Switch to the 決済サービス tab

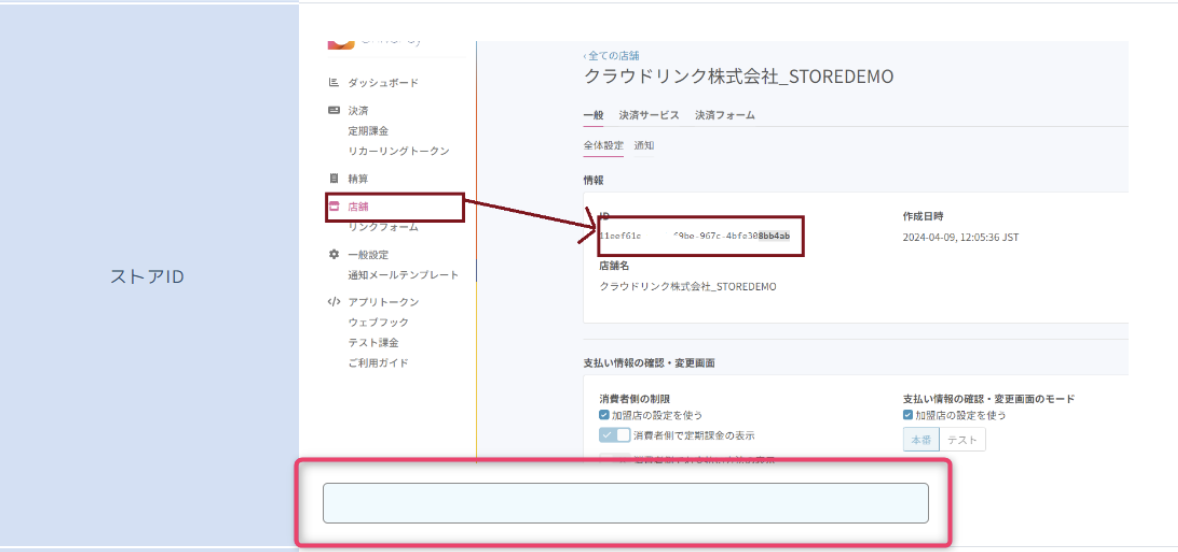click(648, 115)
